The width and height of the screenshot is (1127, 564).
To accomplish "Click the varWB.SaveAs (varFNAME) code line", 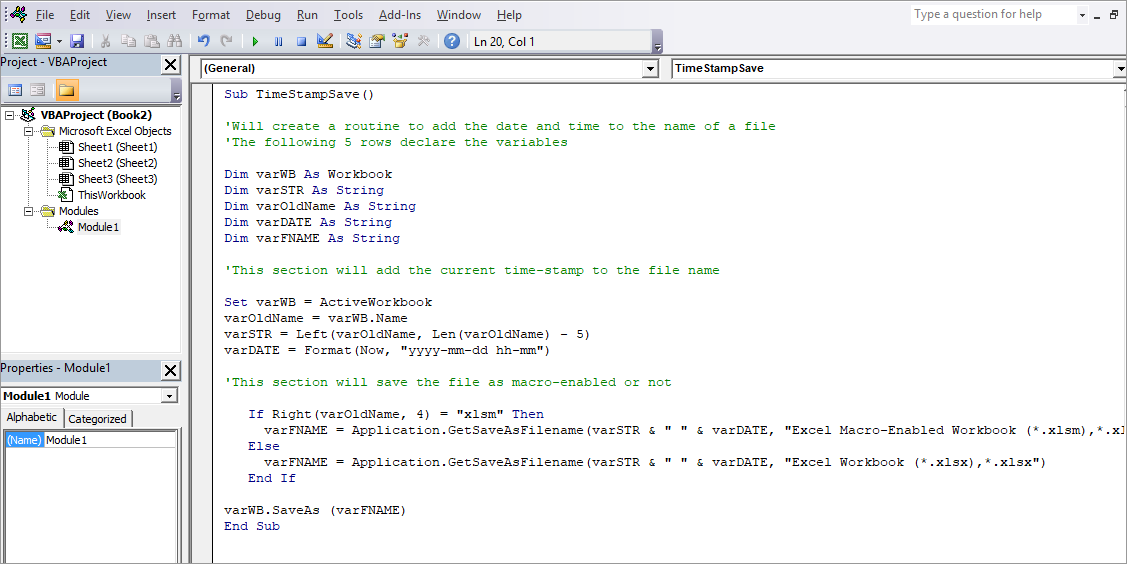I will coord(315,510).
